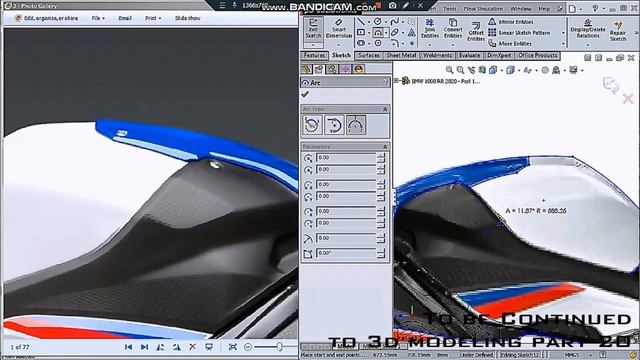Go to previous photo in gallery

tap(128, 347)
